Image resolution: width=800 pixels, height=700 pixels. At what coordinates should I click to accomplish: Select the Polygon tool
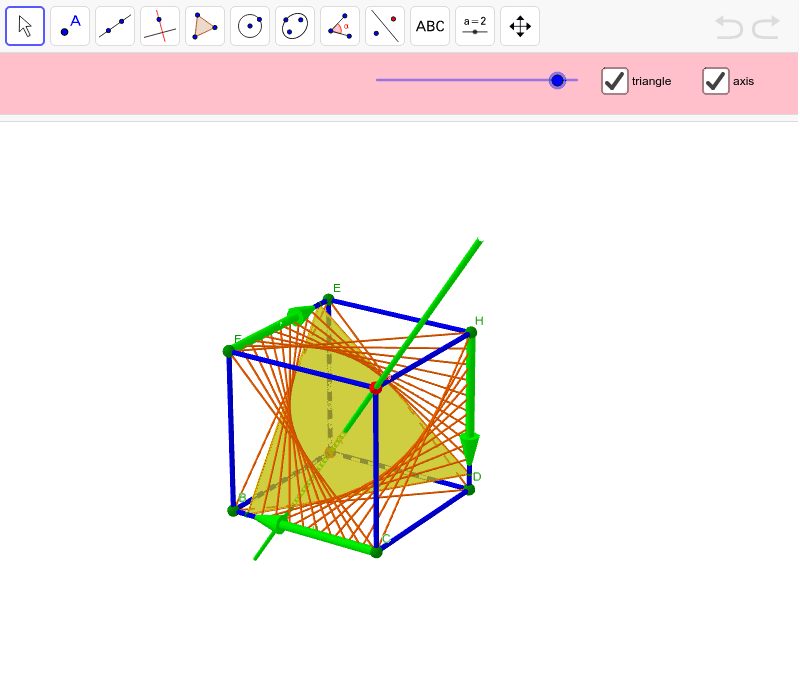[204, 25]
